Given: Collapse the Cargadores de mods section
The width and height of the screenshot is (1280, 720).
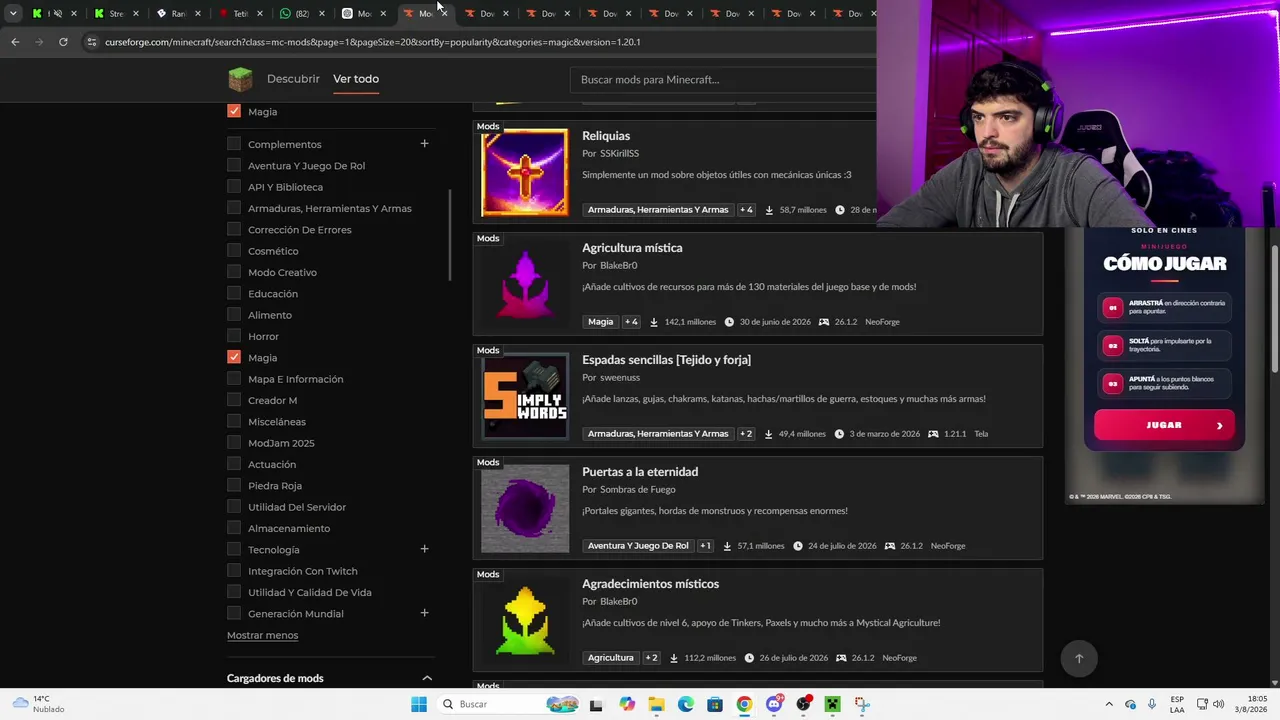Looking at the screenshot, I should coord(427,678).
